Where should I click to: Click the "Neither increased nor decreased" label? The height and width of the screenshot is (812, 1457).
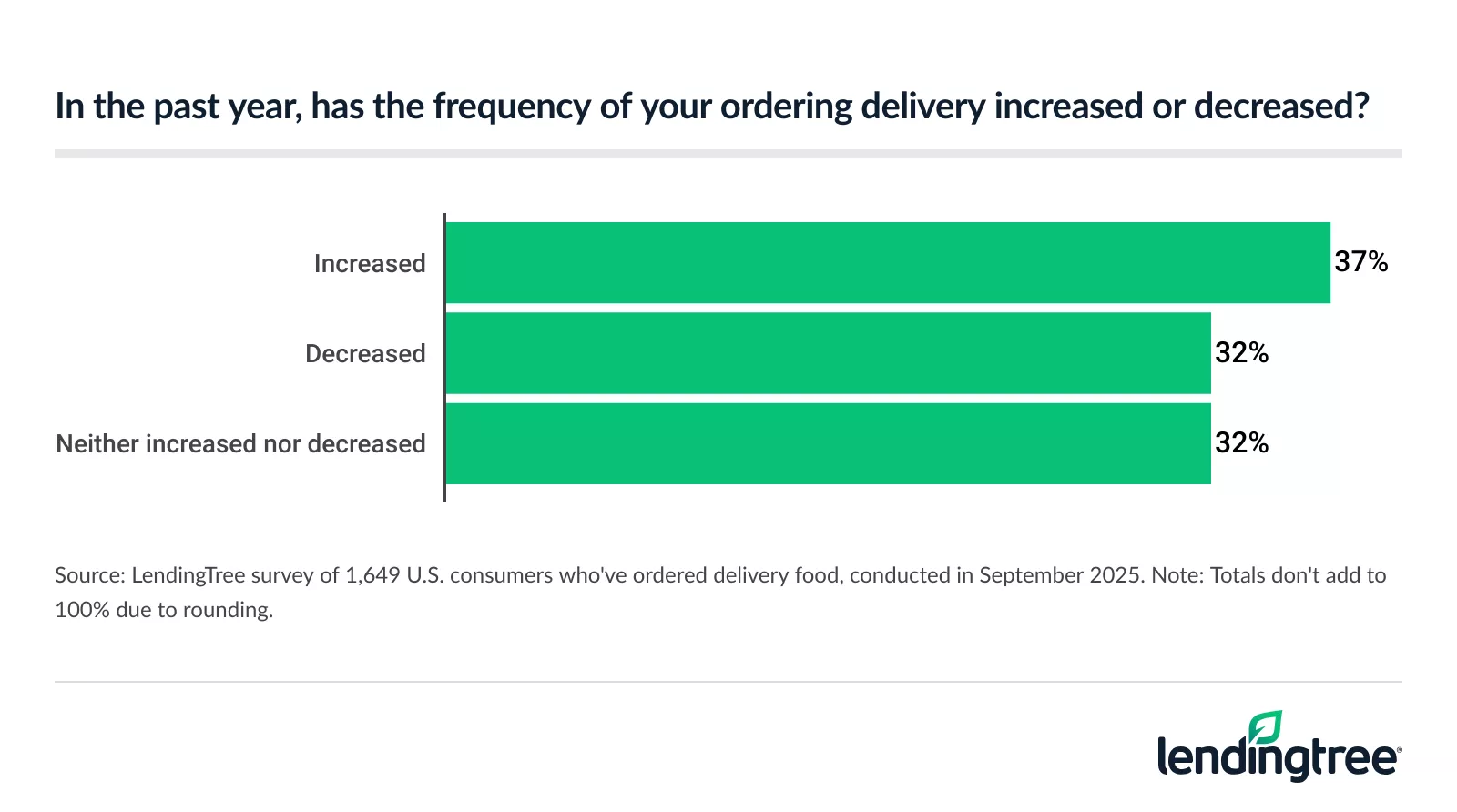click(240, 443)
